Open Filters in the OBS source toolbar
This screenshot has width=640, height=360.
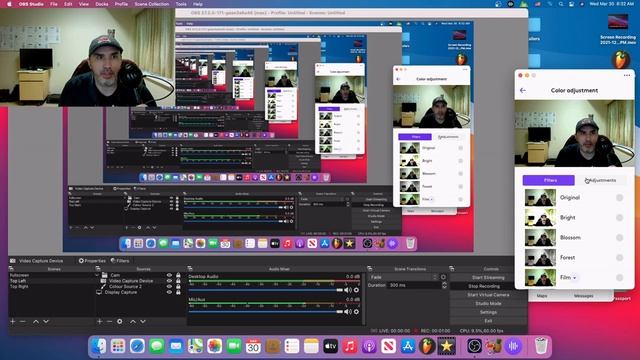coord(120,260)
